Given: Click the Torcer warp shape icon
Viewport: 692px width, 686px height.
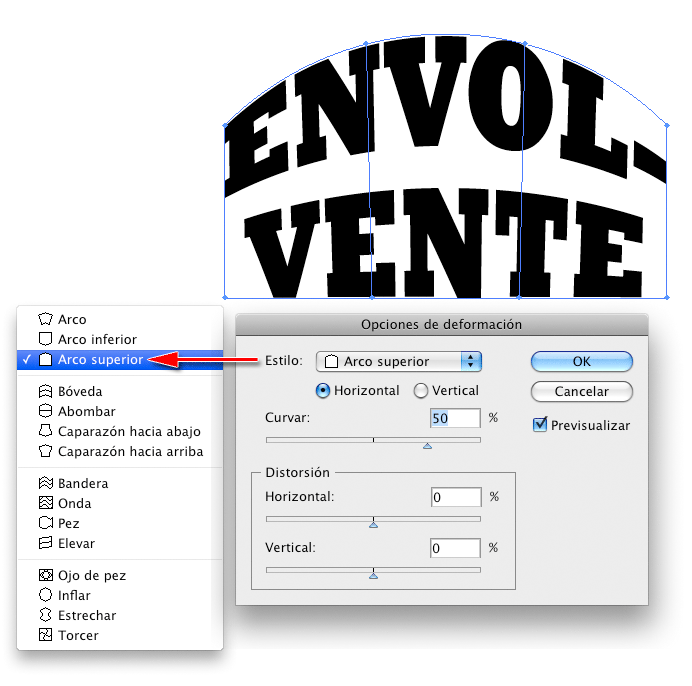Looking at the screenshot, I should tap(45, 635).
